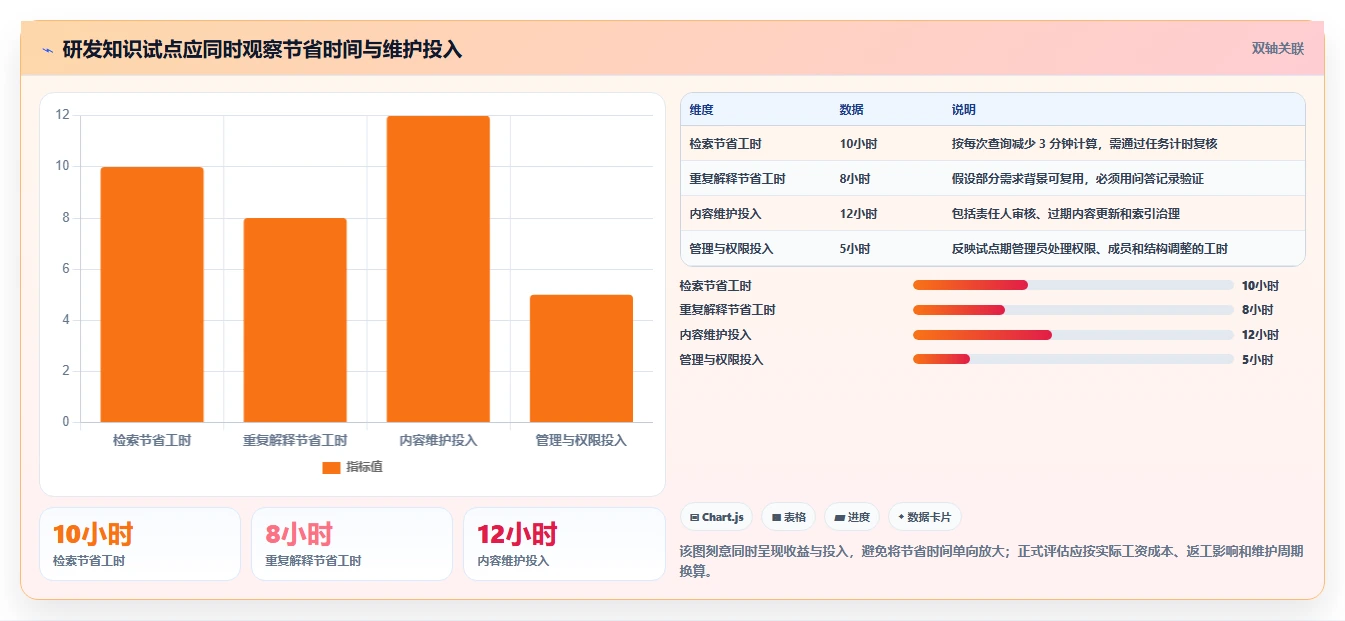The height and width of the screenshot is (621, 1345).
Task: Click the 12小时 cell in the table
Action: (858, 214)
